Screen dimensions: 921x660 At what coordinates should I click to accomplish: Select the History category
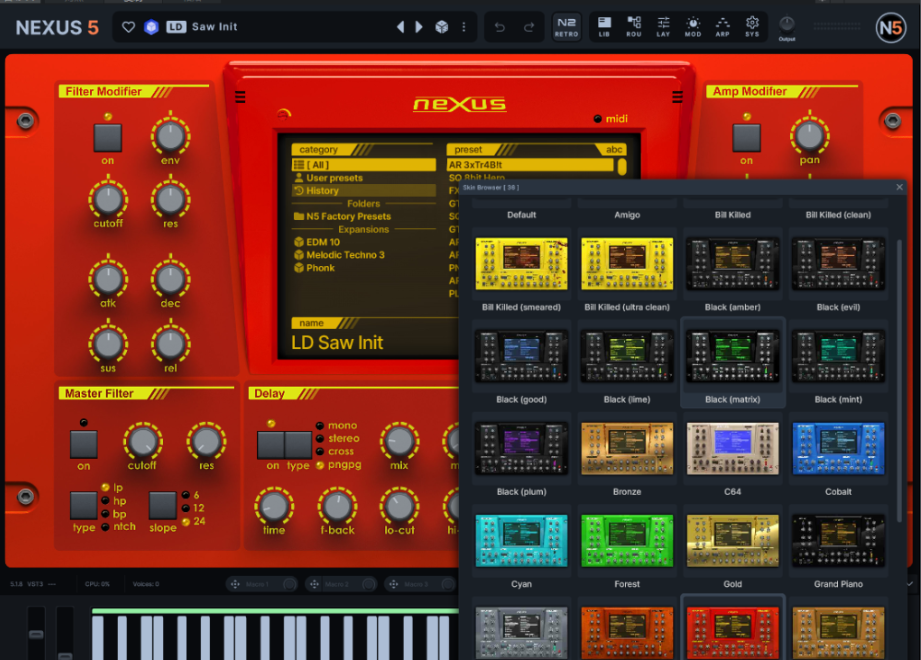322,191
